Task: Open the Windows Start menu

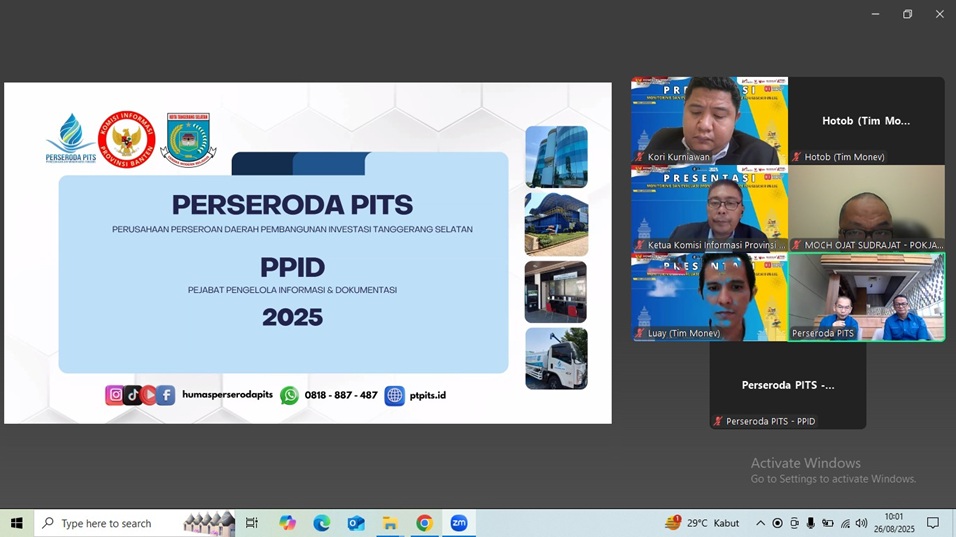Action: [x=16, y=523]
